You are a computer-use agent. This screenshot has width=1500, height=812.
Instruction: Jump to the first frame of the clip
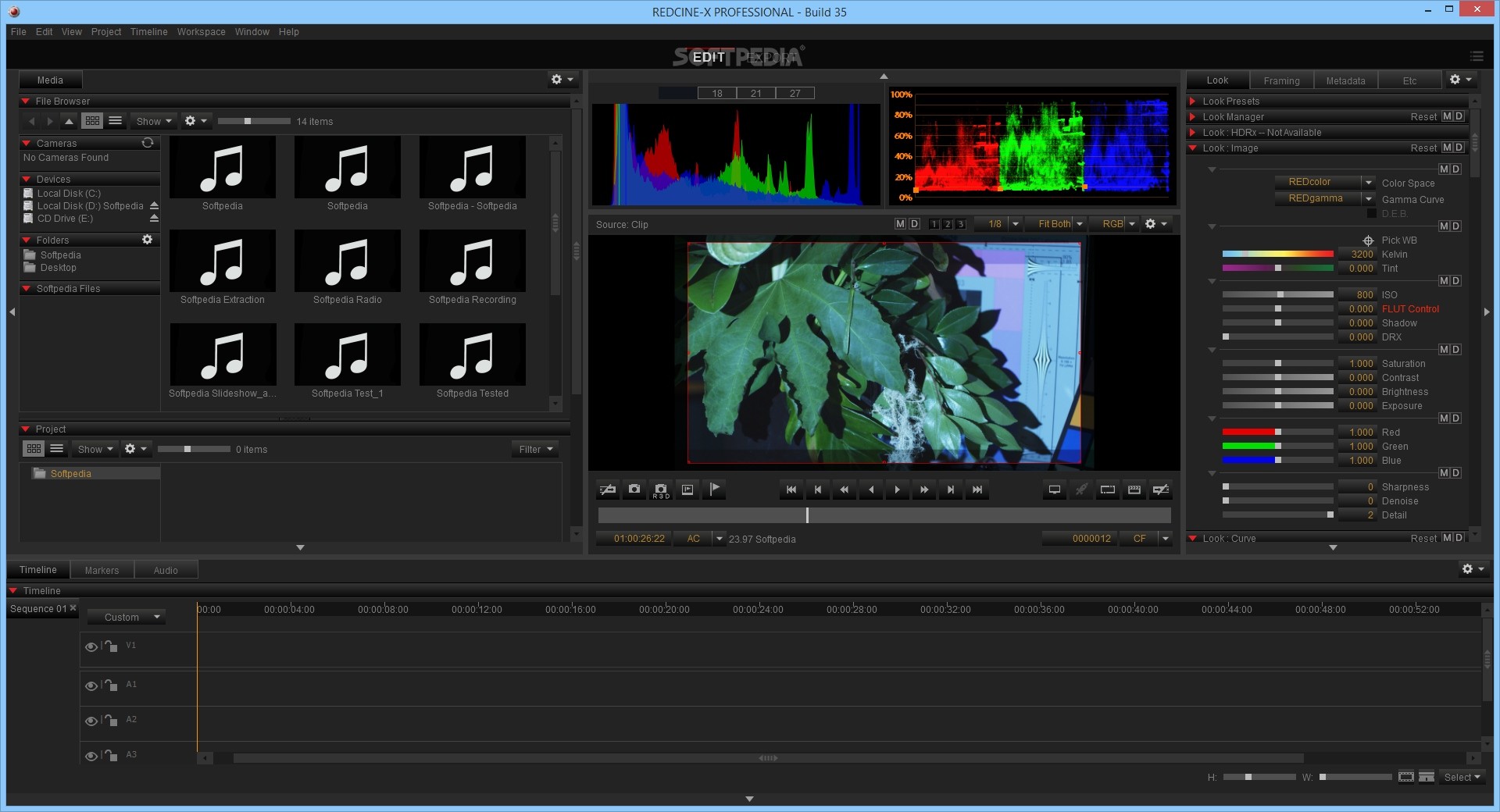[791, 490]
